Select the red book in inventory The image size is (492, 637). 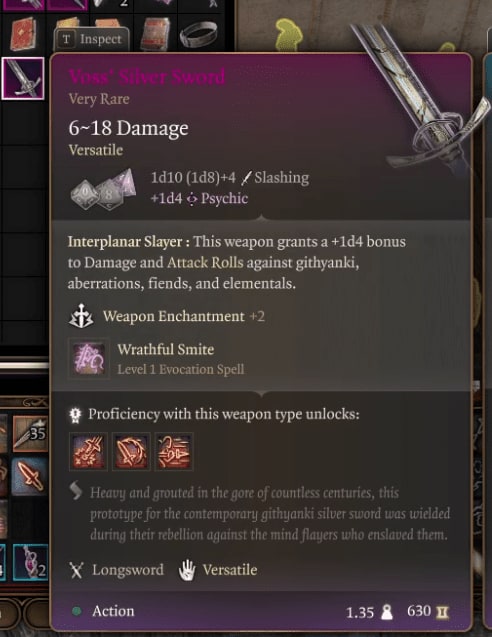(22, 33)
